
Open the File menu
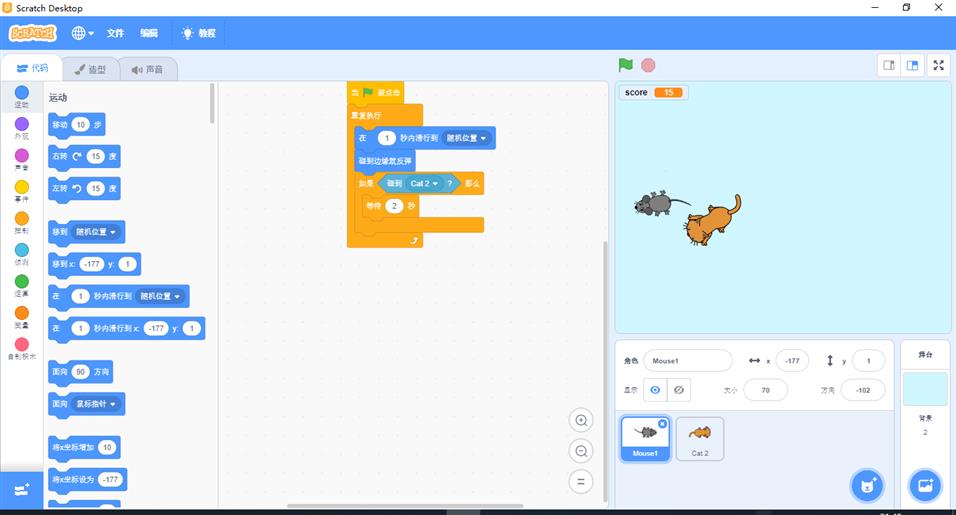pyautogui.click(x=115, y=33)
